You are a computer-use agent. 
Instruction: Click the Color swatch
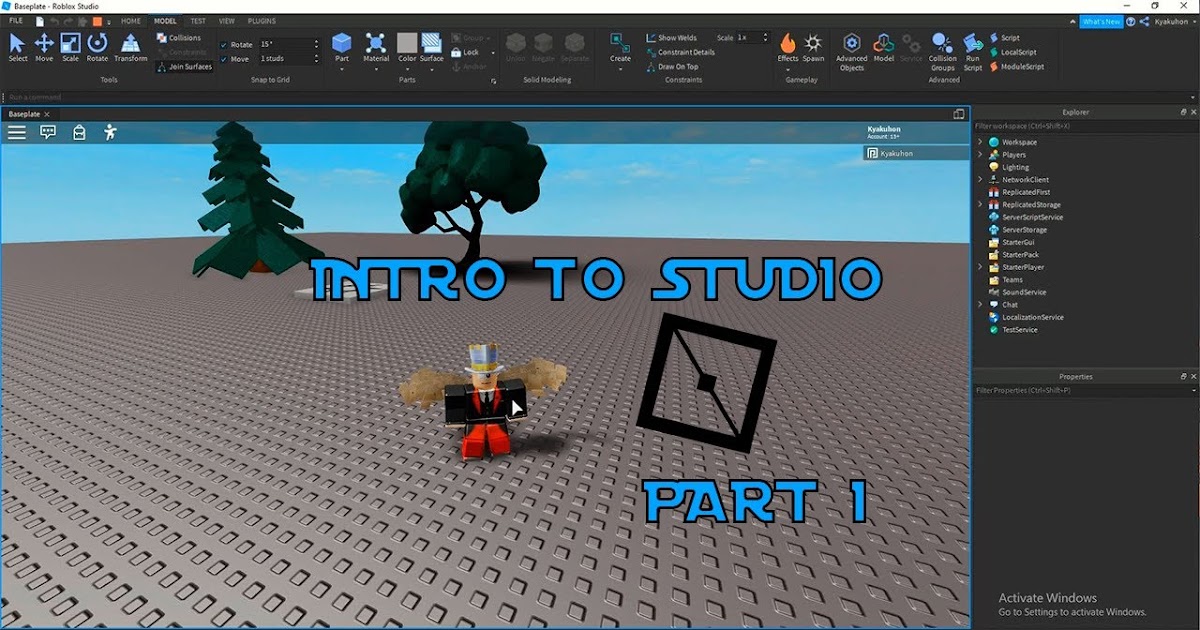[407, 42]
